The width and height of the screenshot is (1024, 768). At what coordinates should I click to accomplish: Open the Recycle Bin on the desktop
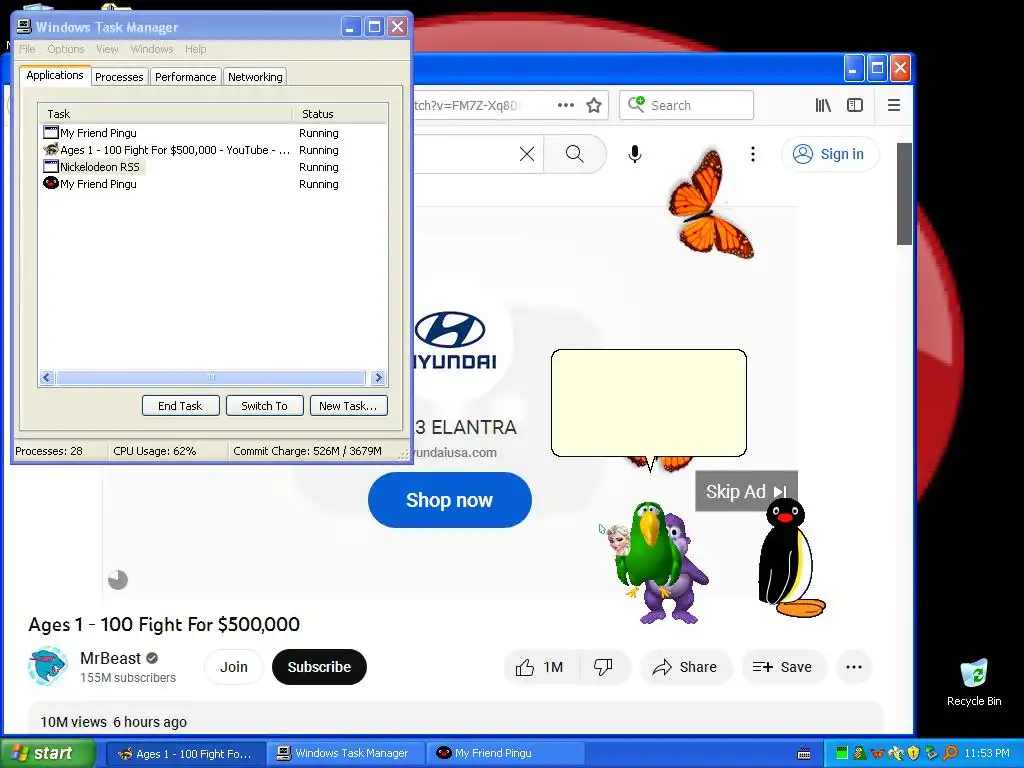tap(974, 683)
